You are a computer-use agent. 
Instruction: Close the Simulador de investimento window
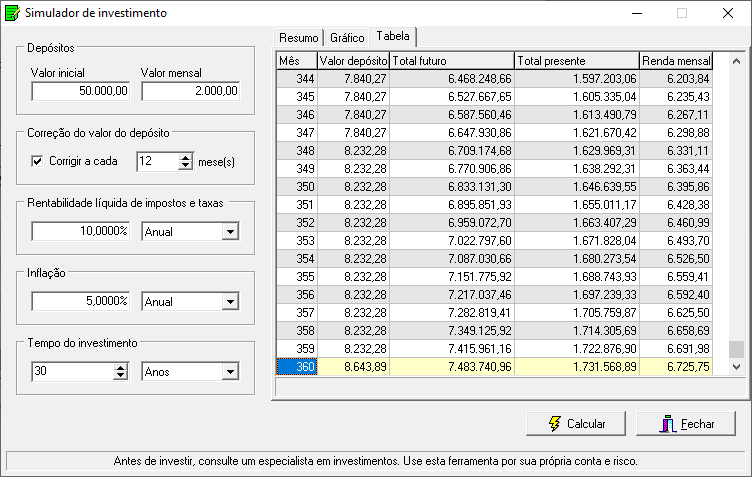tap(728, 13)
